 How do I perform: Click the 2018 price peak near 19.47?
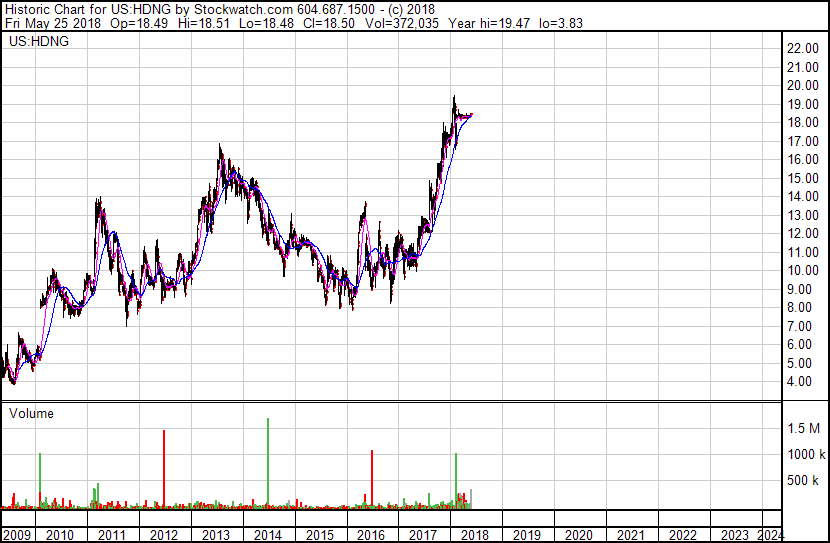coord(454,97)
